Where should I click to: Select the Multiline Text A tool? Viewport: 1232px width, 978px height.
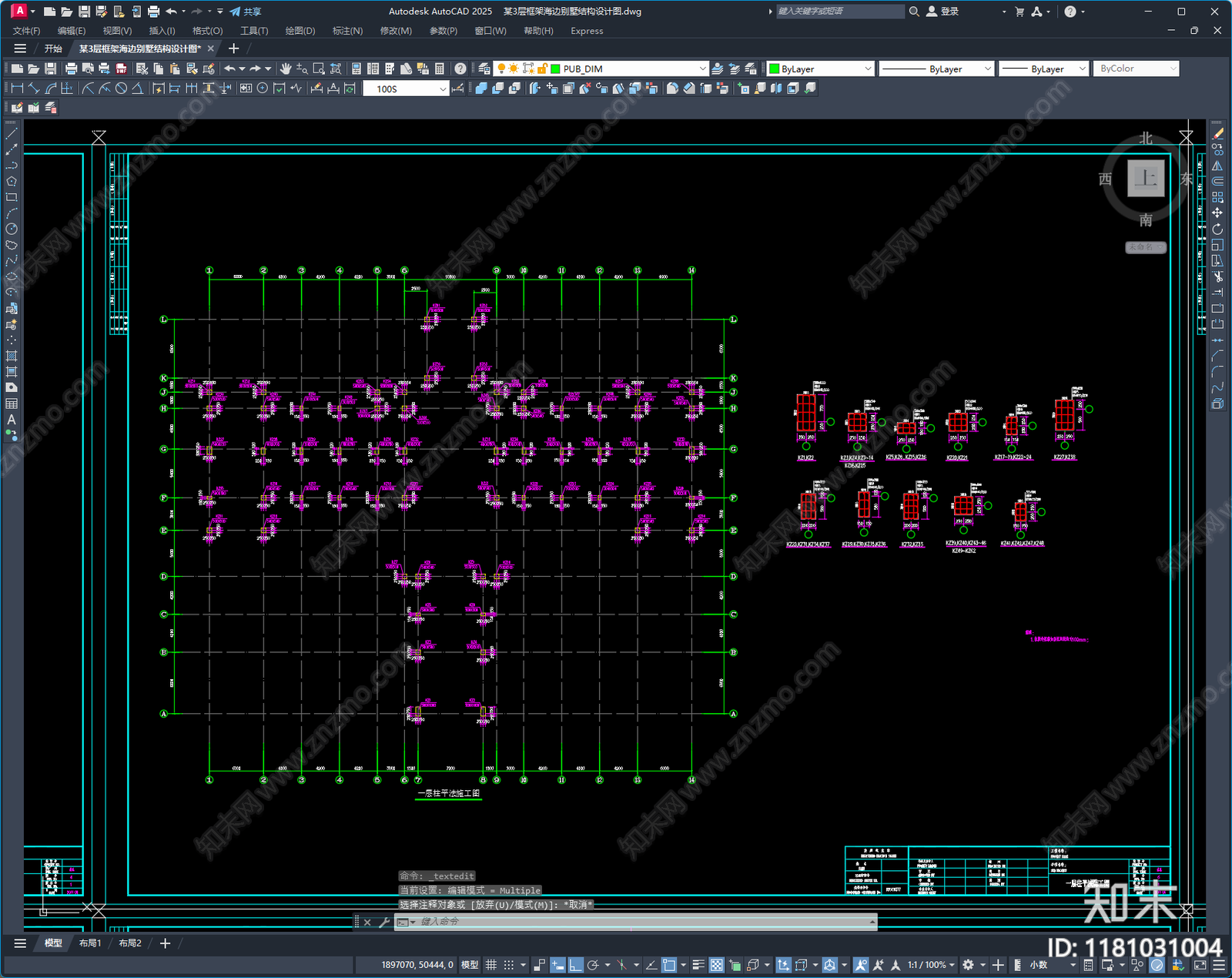tap(12, 420)
